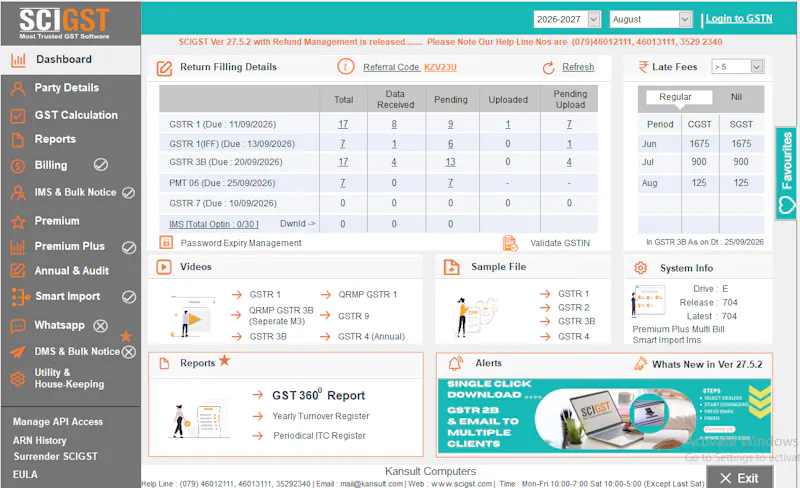The width and height of the screenshot is (800, 488).
Task: Toggle the Premium Plus check circle
Action: click(129, 248)
